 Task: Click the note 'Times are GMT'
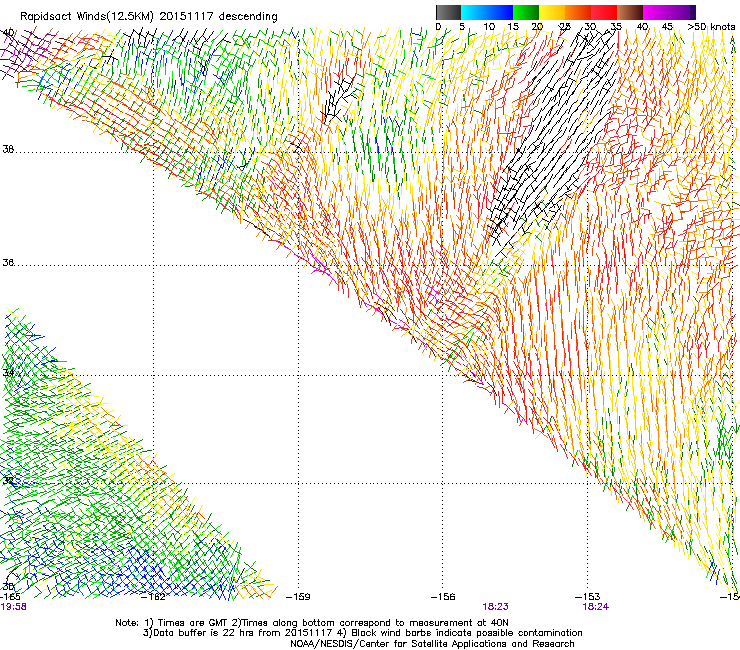click(193, 623)
